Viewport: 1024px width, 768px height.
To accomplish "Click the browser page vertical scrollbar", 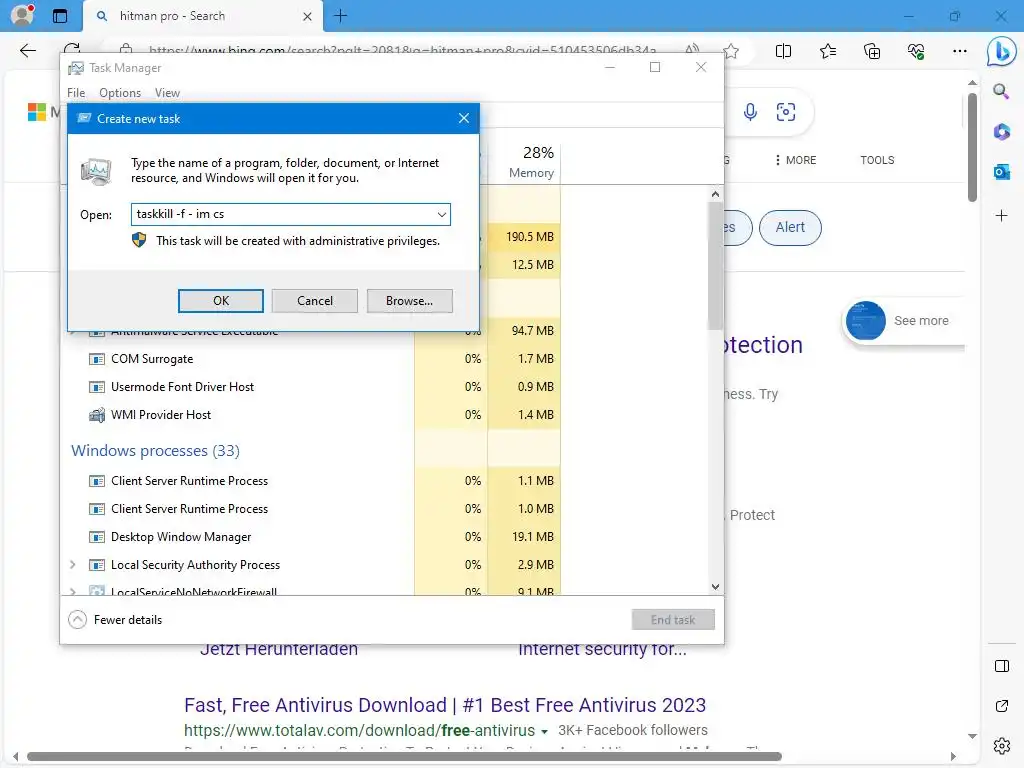I will (972, 147).
